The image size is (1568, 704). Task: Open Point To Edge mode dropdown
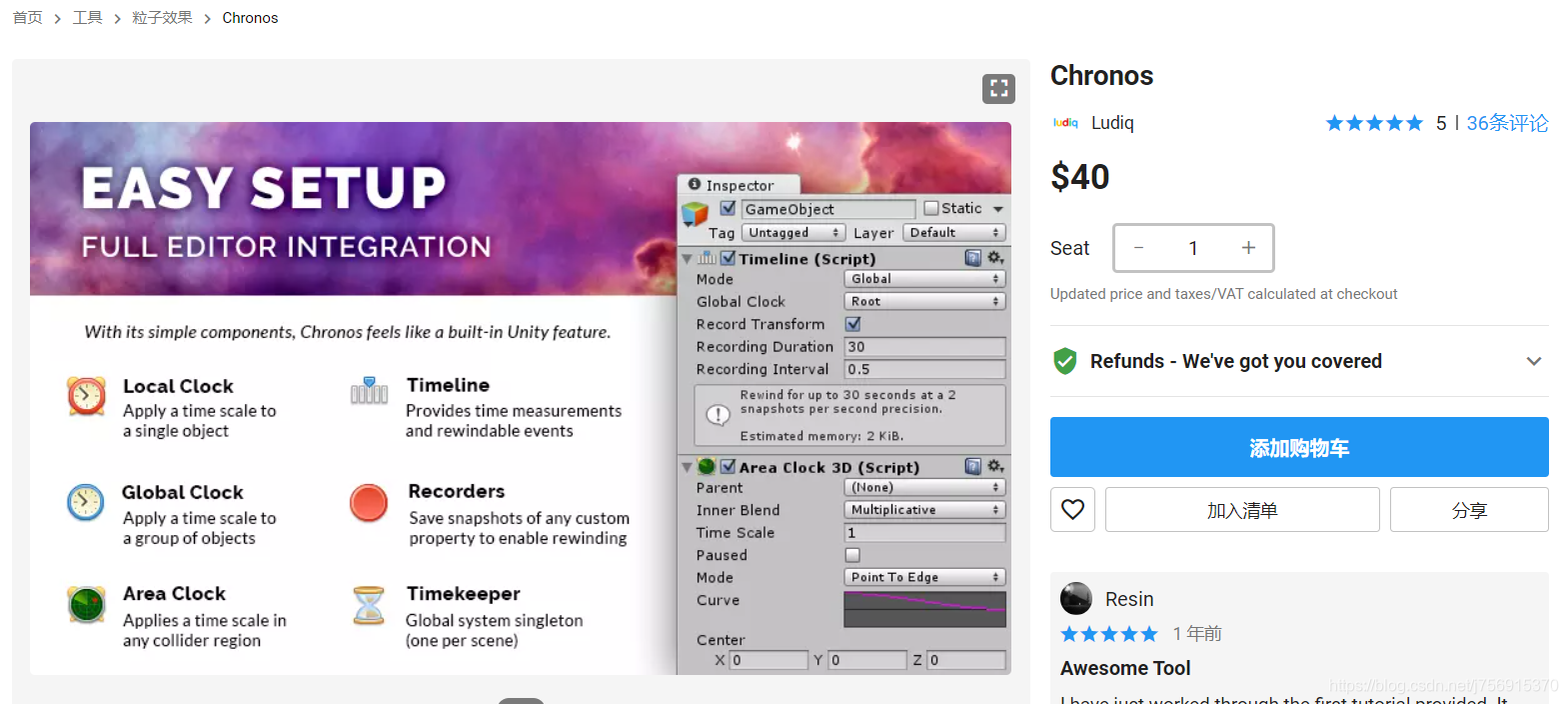pyautogui.click(x=924, y=577)
